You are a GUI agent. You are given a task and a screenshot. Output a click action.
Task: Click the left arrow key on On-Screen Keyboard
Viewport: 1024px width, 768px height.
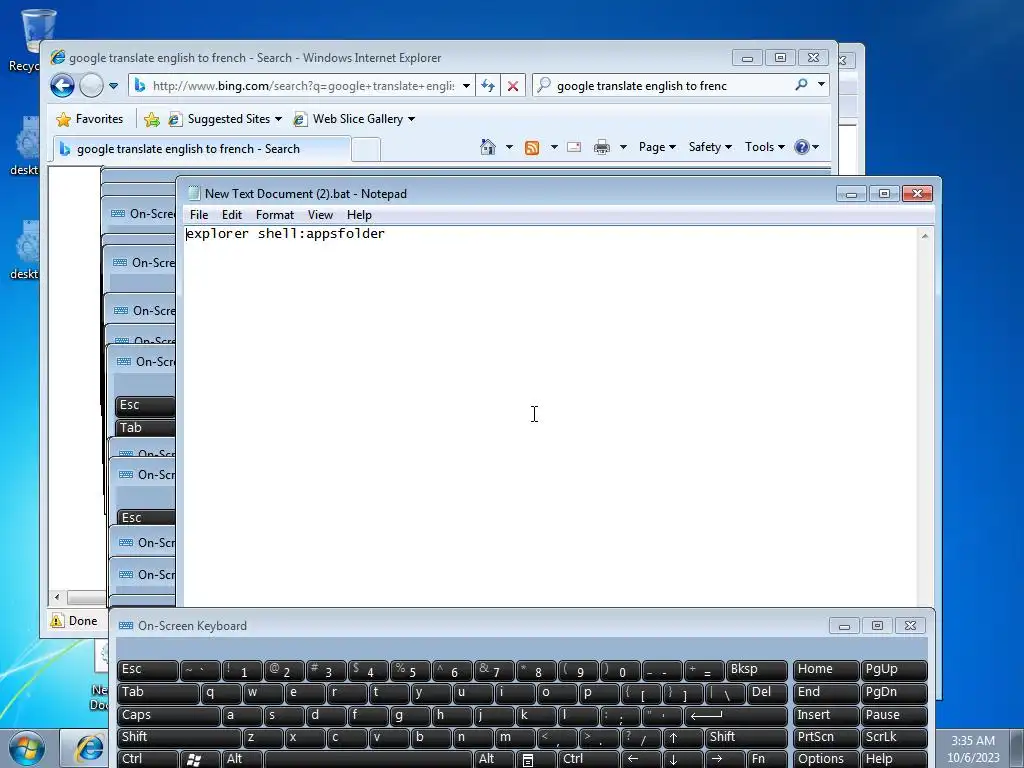coord(640,760)
